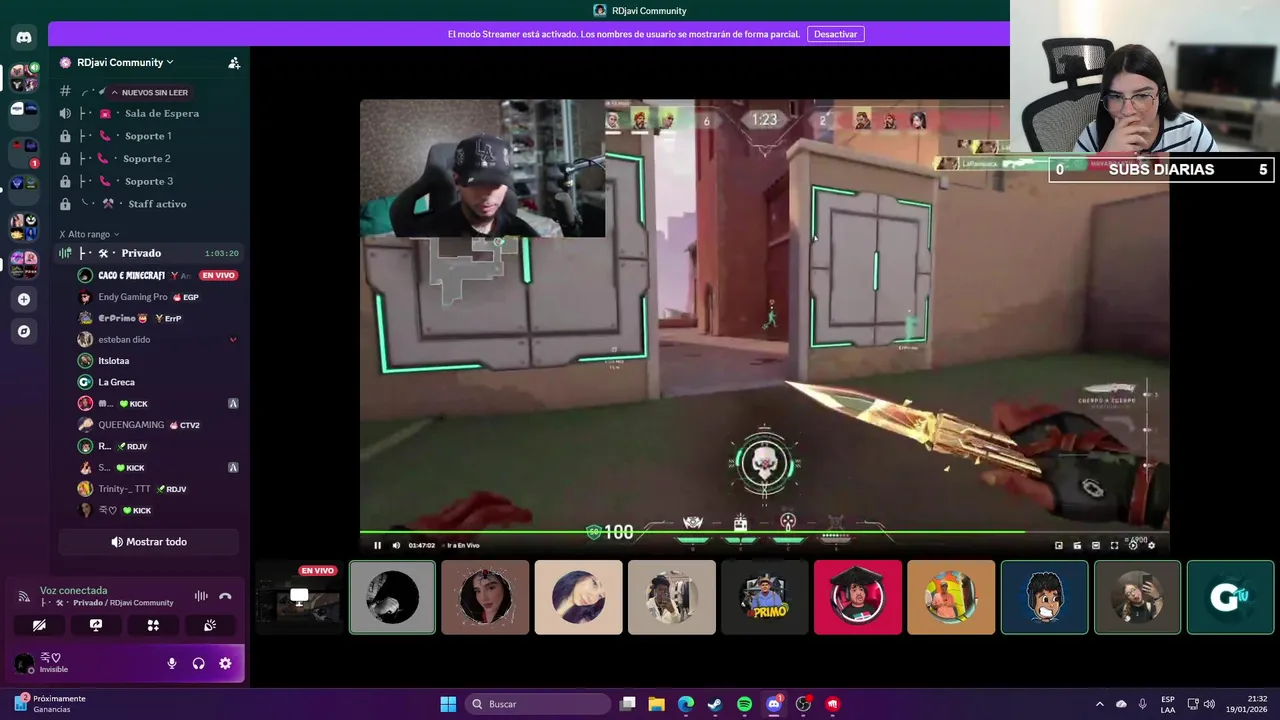Select the red graduation cap avatar tile
This screenshot has height=720, width=1280.
858,597
